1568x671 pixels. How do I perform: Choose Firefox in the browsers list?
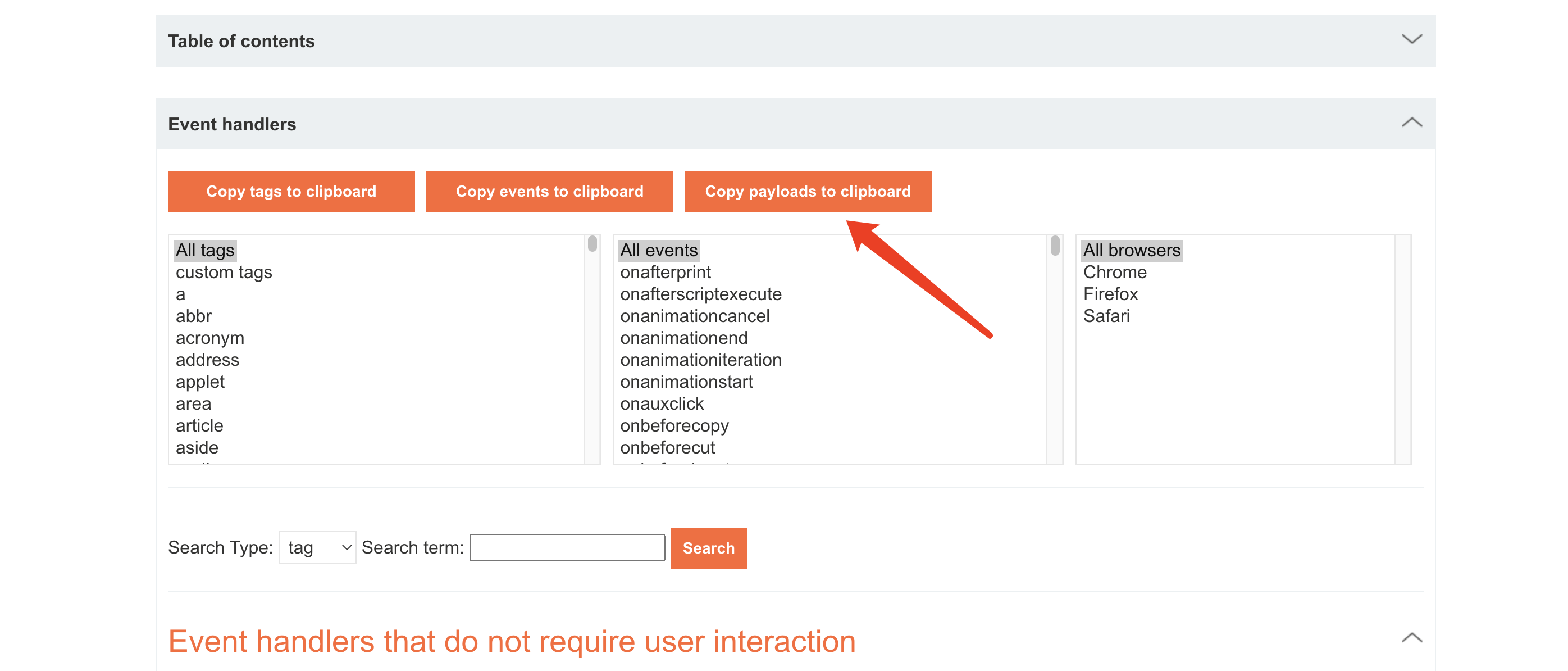(x=1110, y=294)
